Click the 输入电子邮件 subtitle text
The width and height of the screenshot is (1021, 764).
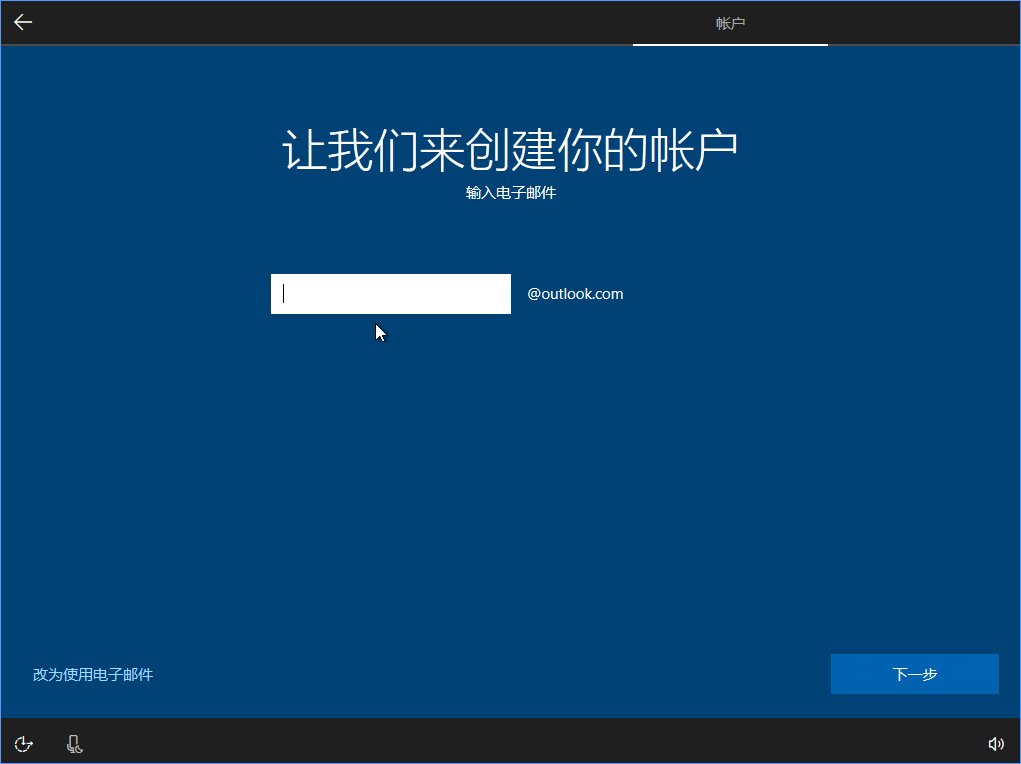[510, 193]
